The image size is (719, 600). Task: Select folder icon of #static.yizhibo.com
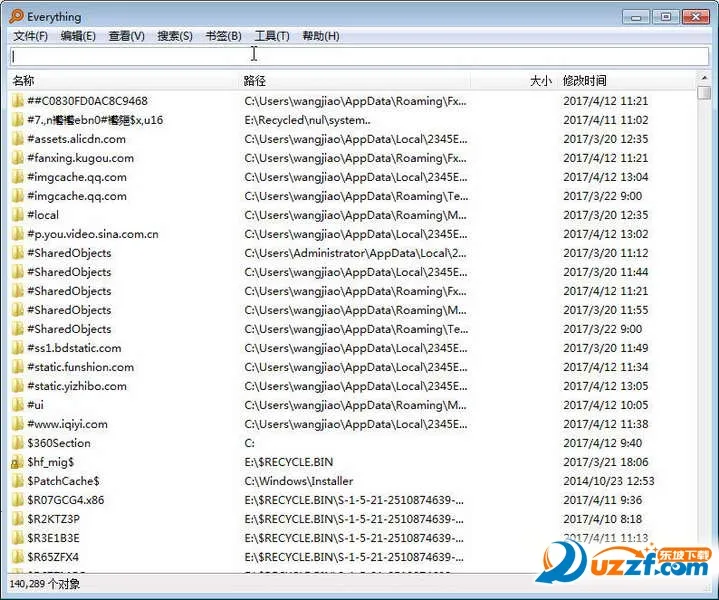click(17, 386)
